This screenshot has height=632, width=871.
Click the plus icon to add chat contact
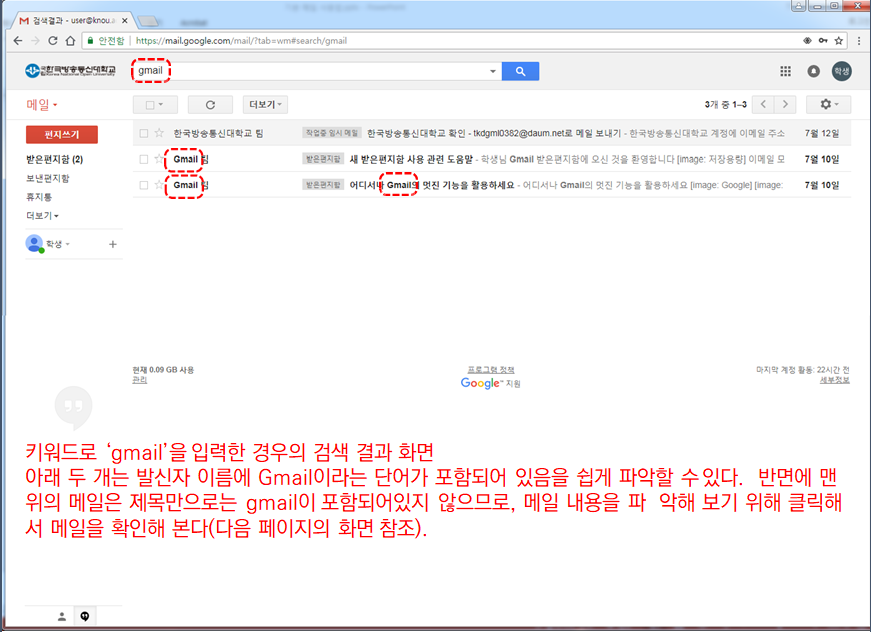(113, 244)
